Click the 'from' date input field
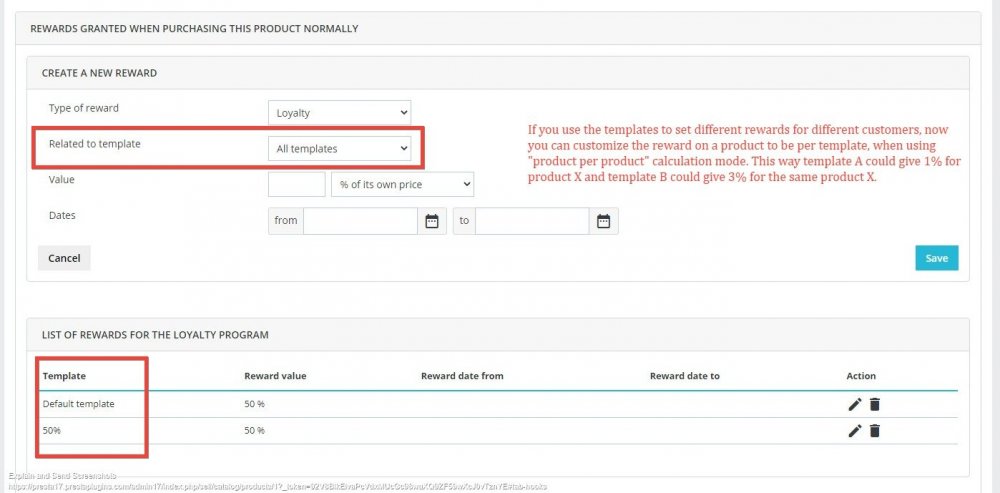The height and width of the screenshot is (493, 1000). tap(360, 221)
